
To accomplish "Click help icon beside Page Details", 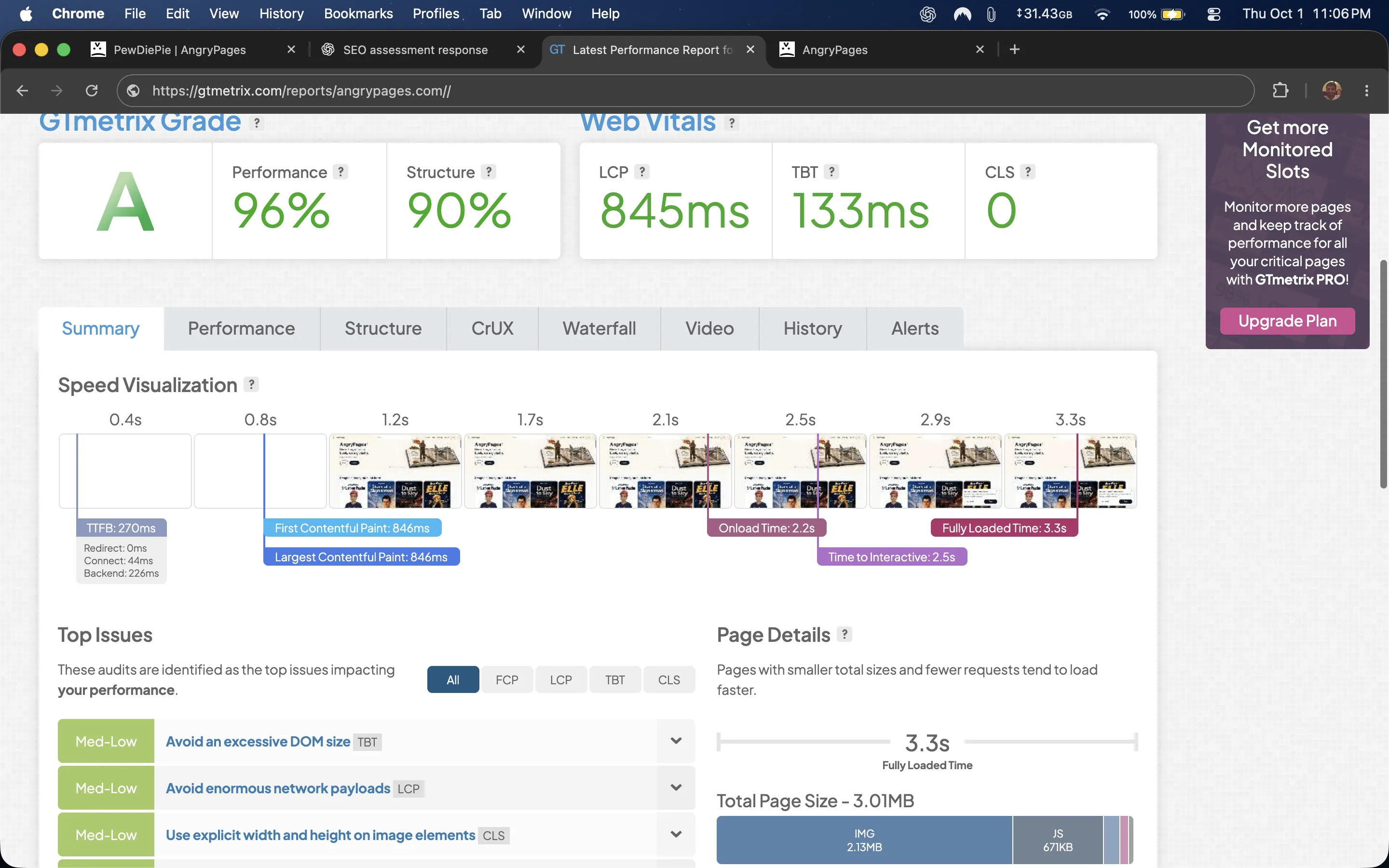I will 844,634.
